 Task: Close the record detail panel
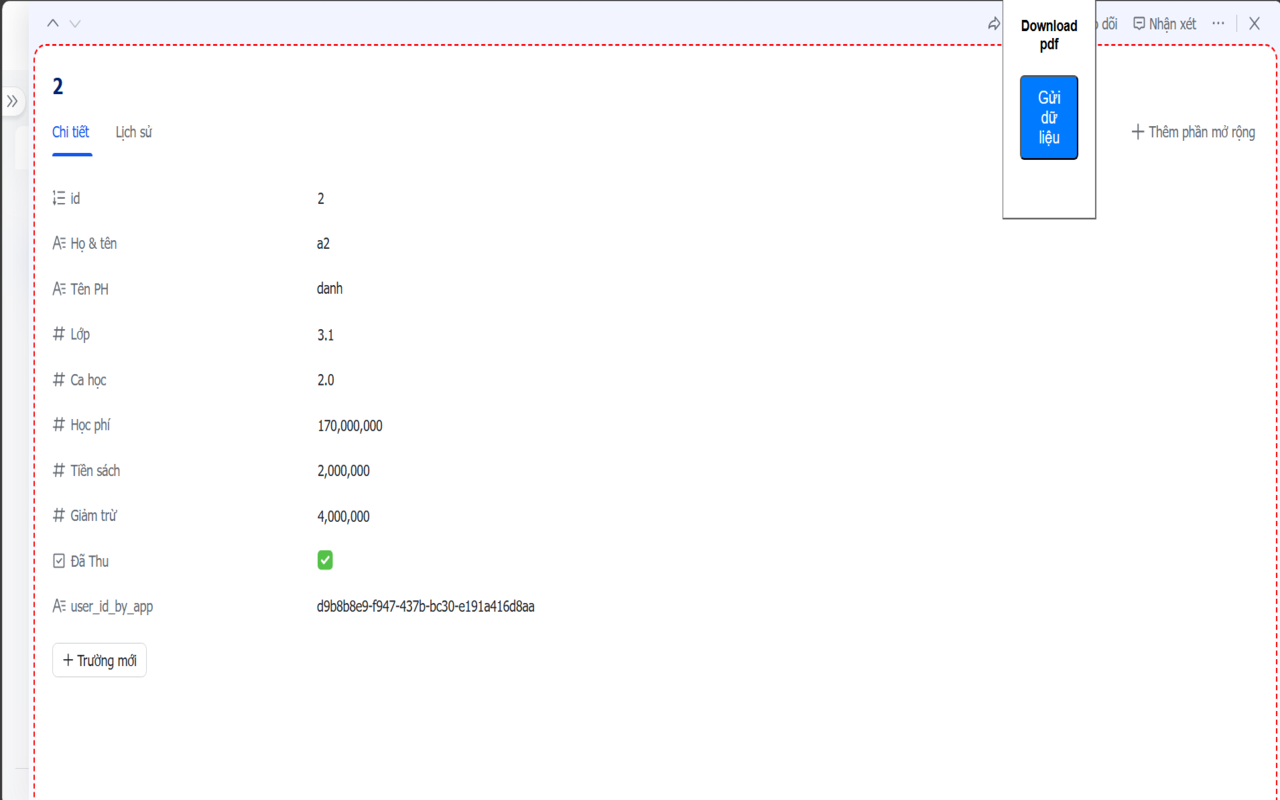[x=1255, y=23]
